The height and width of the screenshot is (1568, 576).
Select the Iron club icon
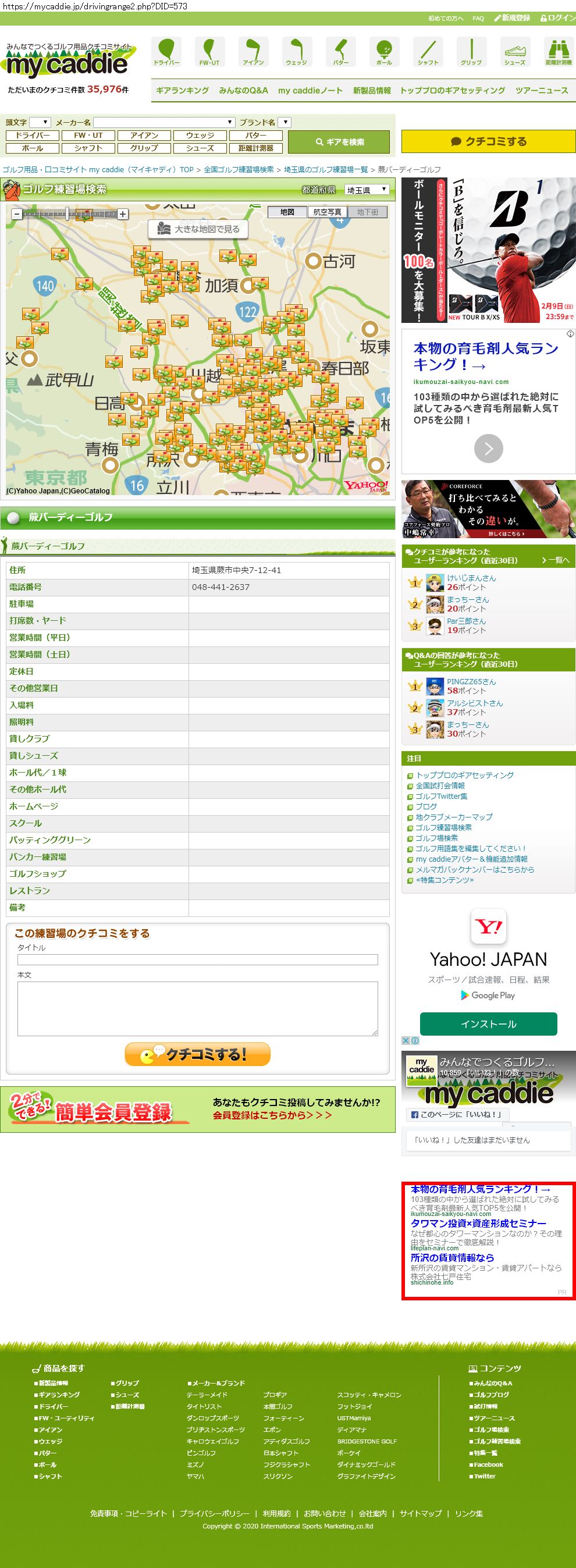click(x=253, y=51)
